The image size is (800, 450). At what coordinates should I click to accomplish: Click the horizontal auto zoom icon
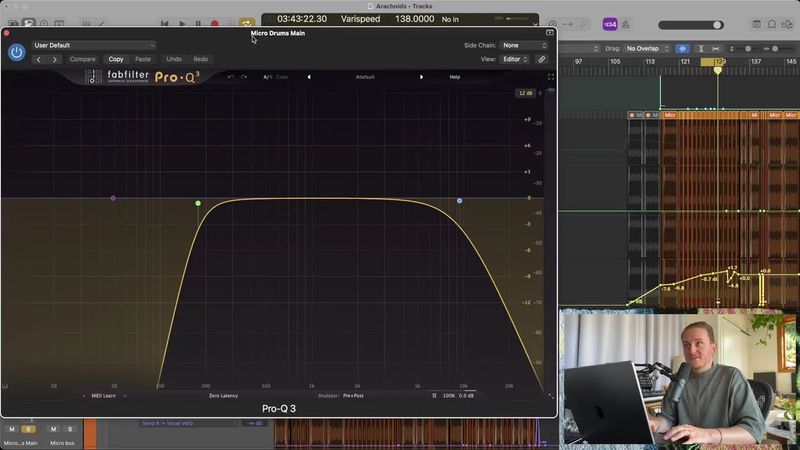click(x=716, y=48)
